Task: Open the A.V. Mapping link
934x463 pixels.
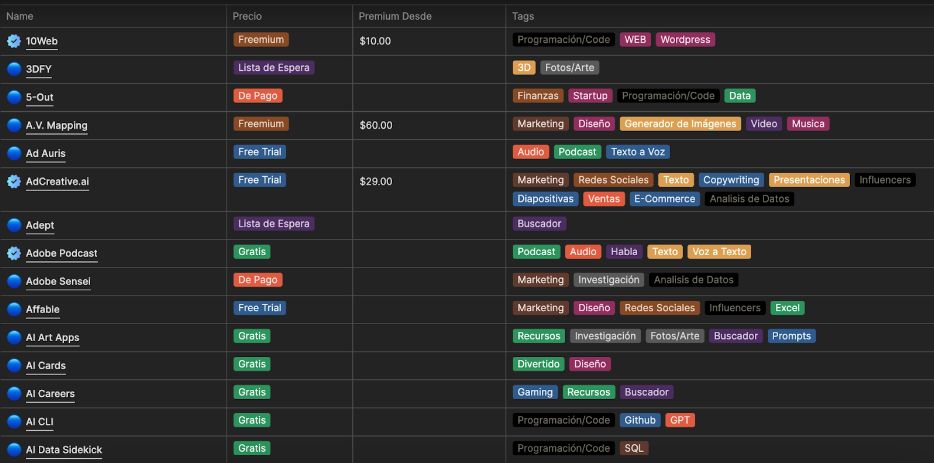Action: pyautogui.click(x=57, y=125)
